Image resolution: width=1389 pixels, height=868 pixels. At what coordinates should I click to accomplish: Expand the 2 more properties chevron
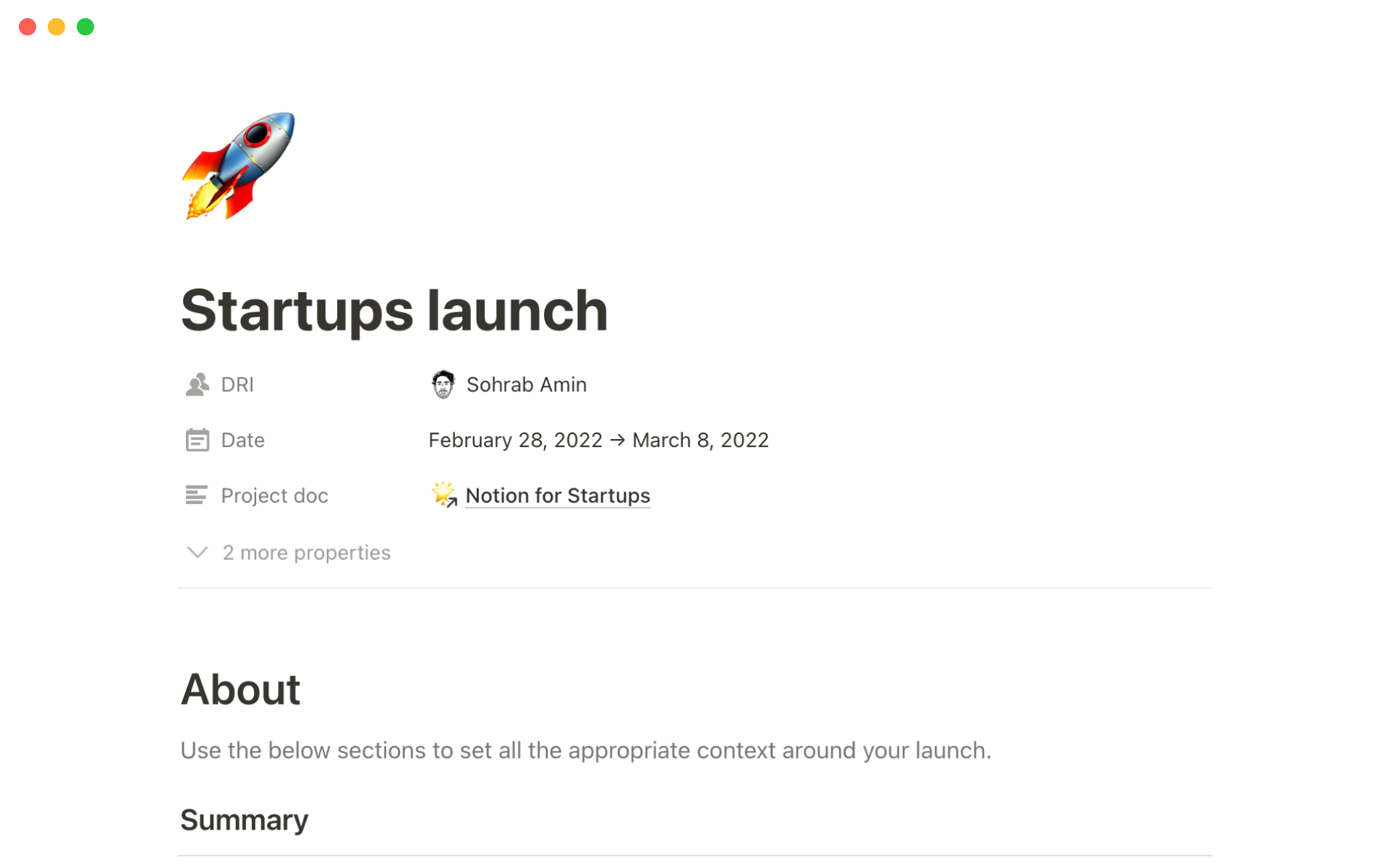pyautogui.click(x=197, y=553)
